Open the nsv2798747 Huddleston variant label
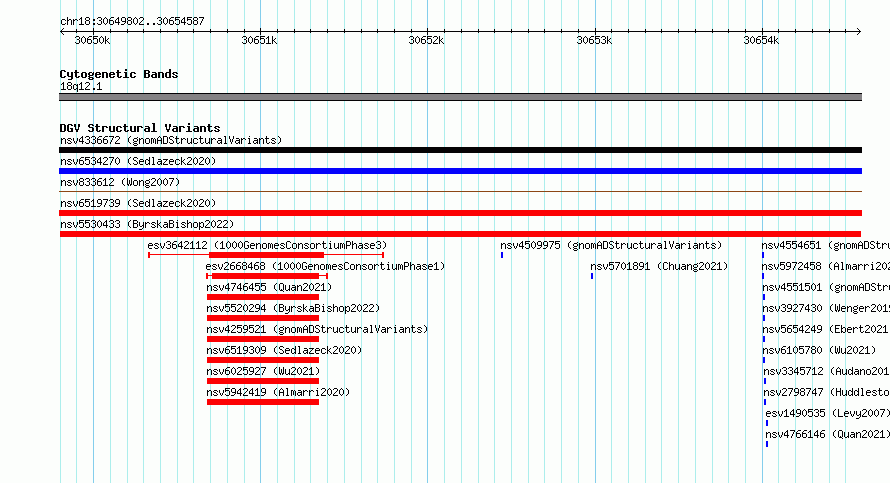Image resolution: width=890 pixels, height=483 pixels. pyautogui.click(x=826, y=392)
